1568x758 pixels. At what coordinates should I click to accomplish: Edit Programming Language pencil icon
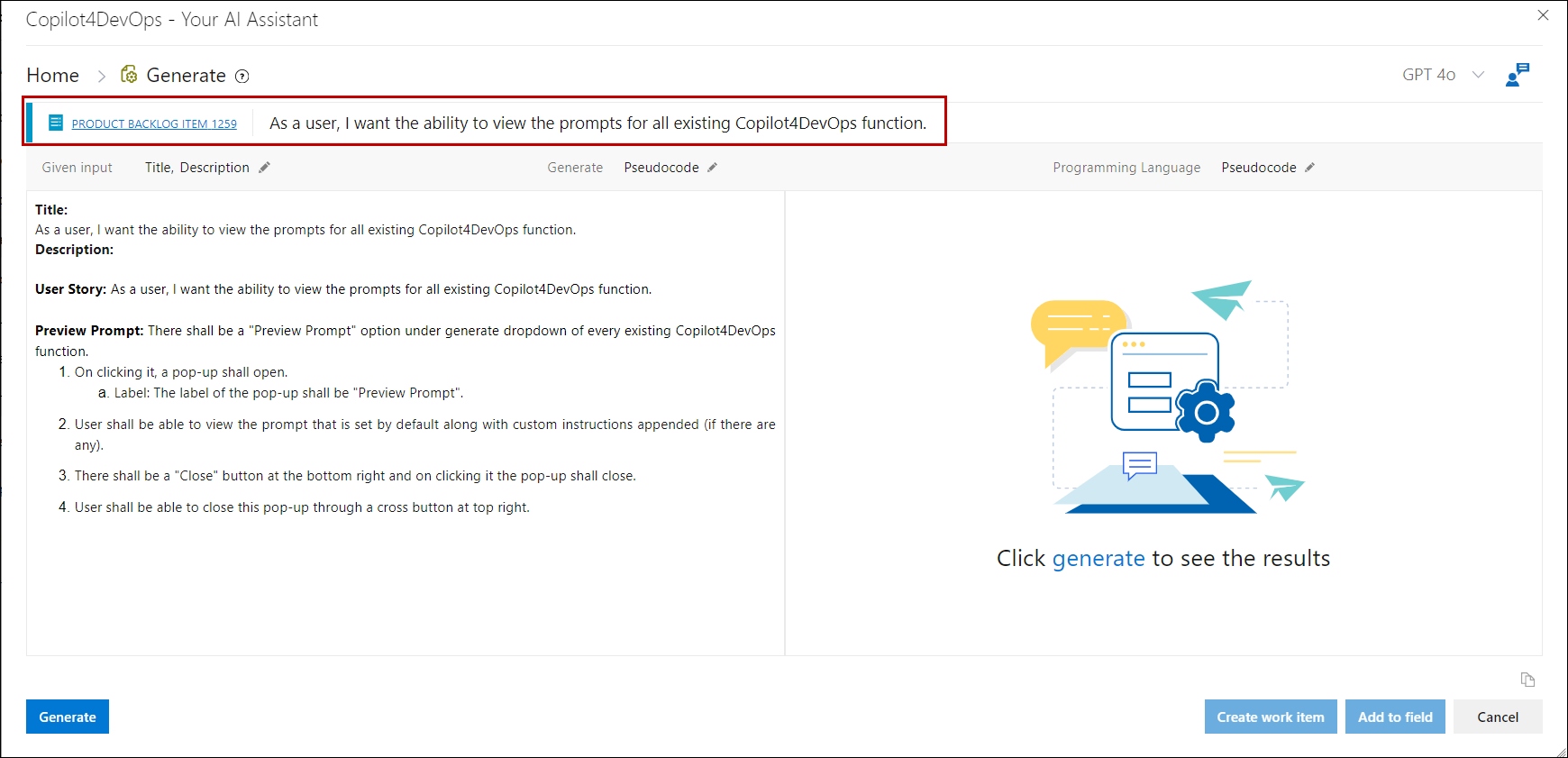(1309, 168)
